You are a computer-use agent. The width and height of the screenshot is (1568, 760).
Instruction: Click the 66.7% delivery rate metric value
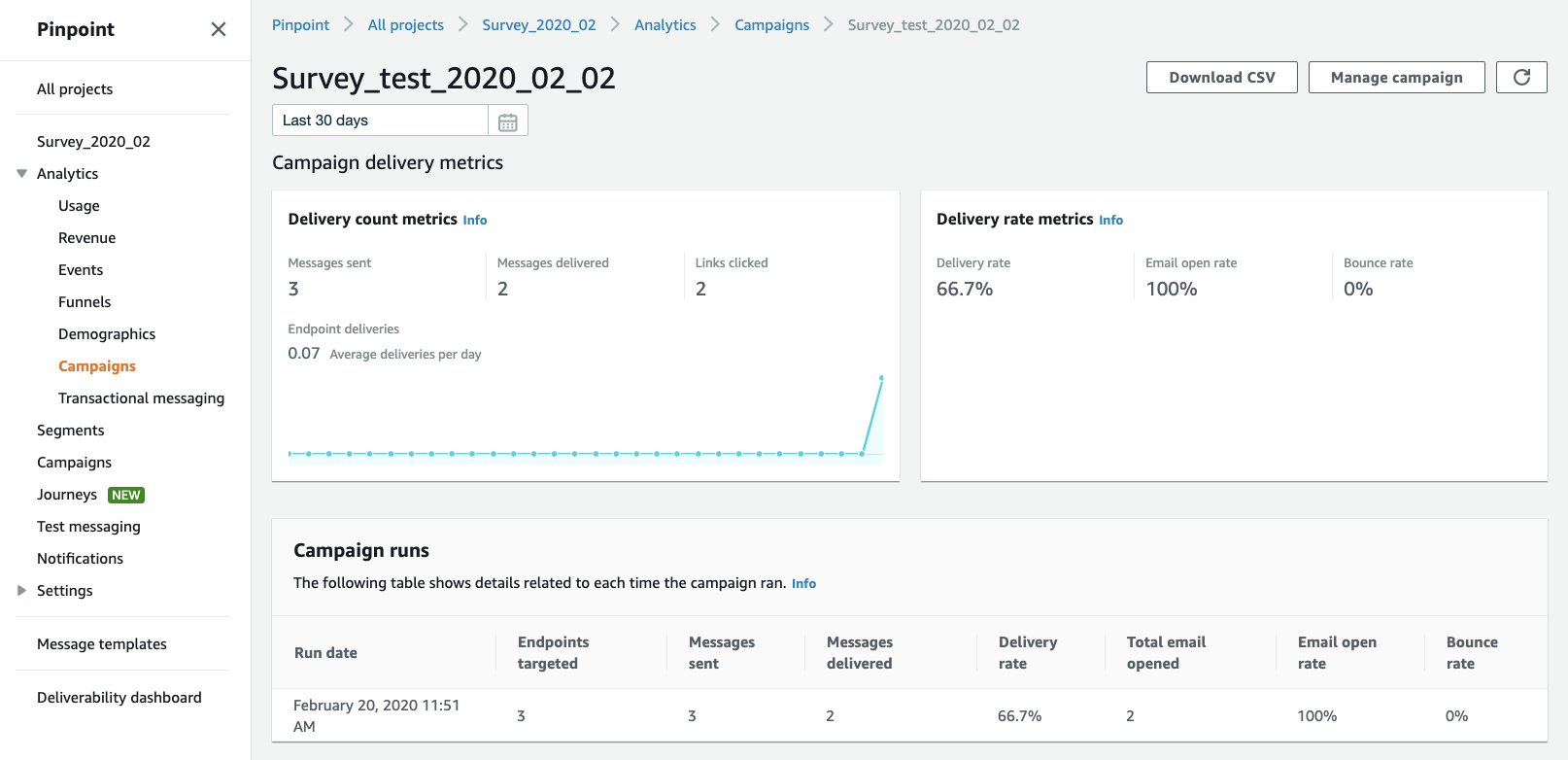point(965,290)
